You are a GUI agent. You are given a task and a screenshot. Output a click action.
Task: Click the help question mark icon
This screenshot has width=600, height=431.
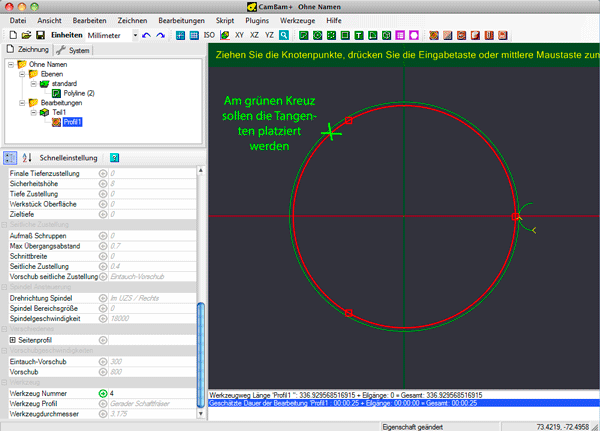coord(114,157)
